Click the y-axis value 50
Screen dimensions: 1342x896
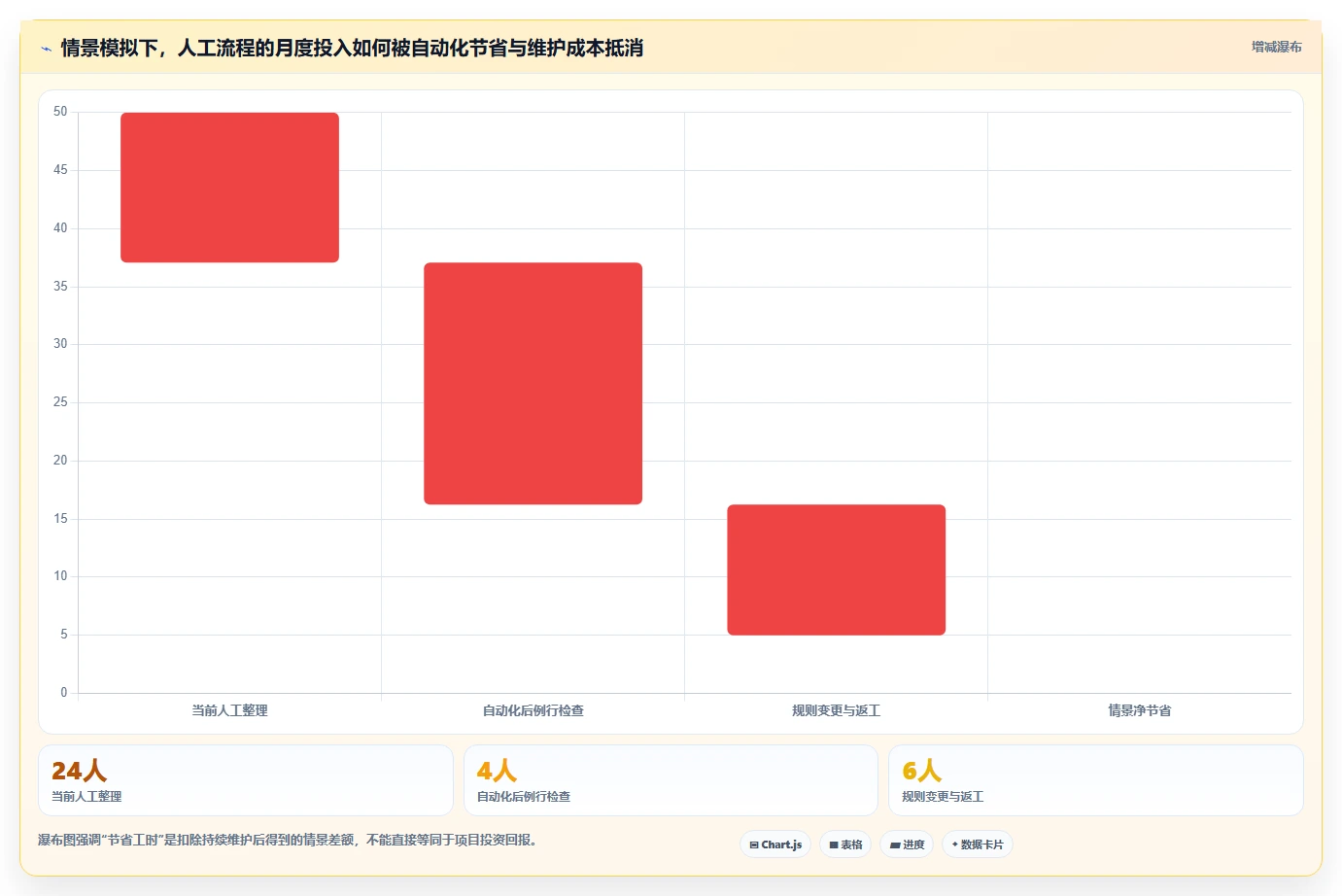pyautogui.click(x=60, y=112)
